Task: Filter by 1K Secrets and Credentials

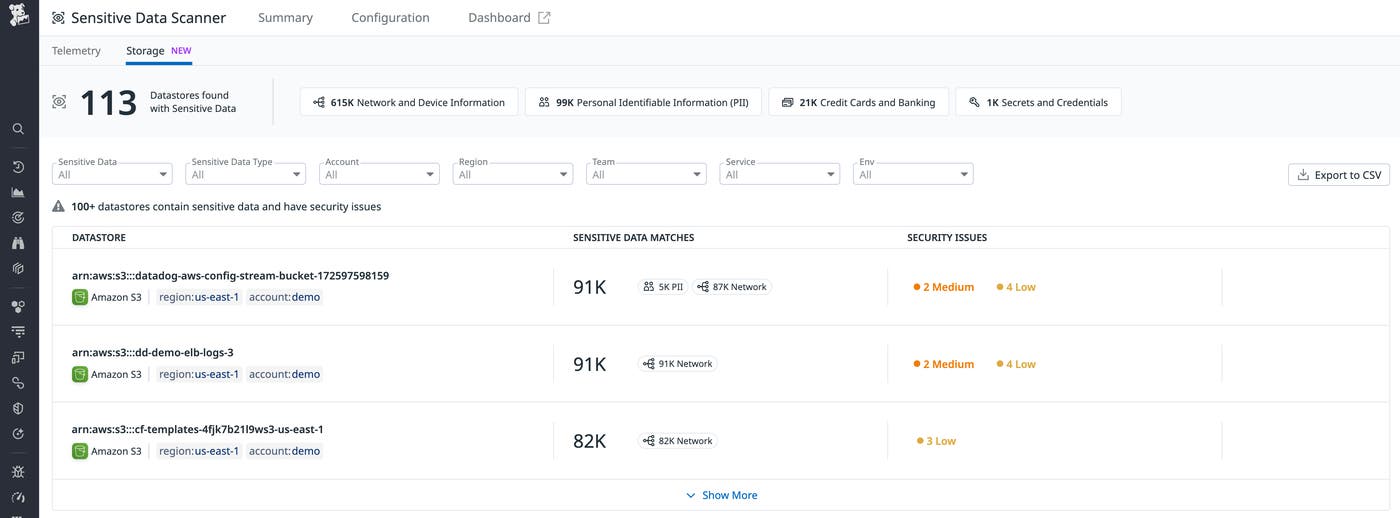Action: 1038,102
